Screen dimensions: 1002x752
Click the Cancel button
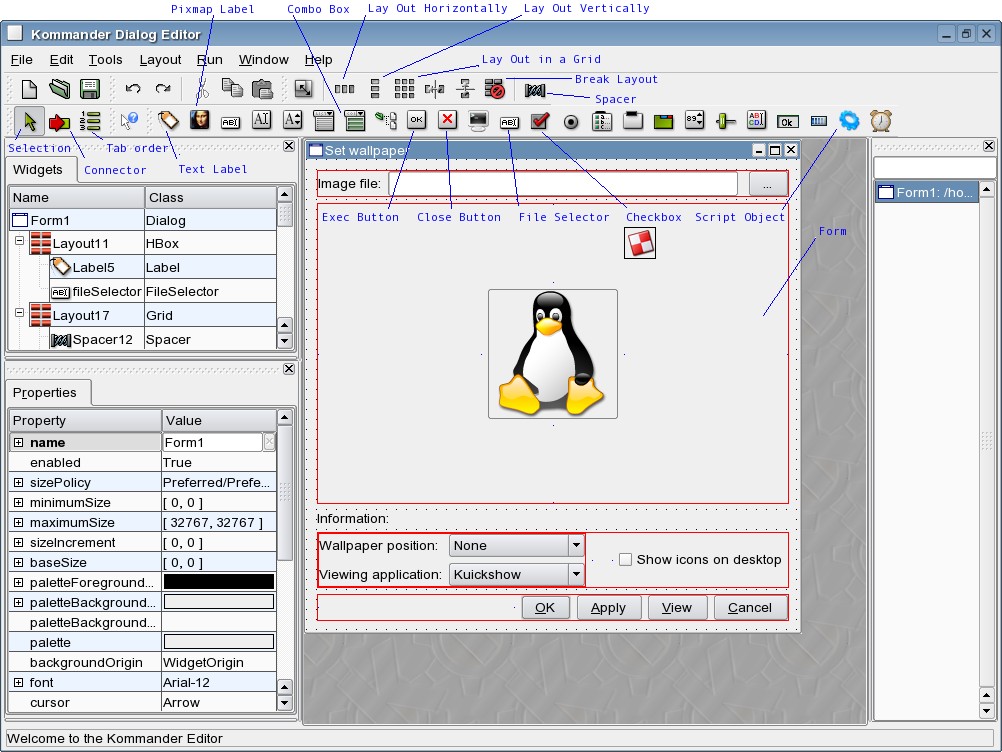750,608
